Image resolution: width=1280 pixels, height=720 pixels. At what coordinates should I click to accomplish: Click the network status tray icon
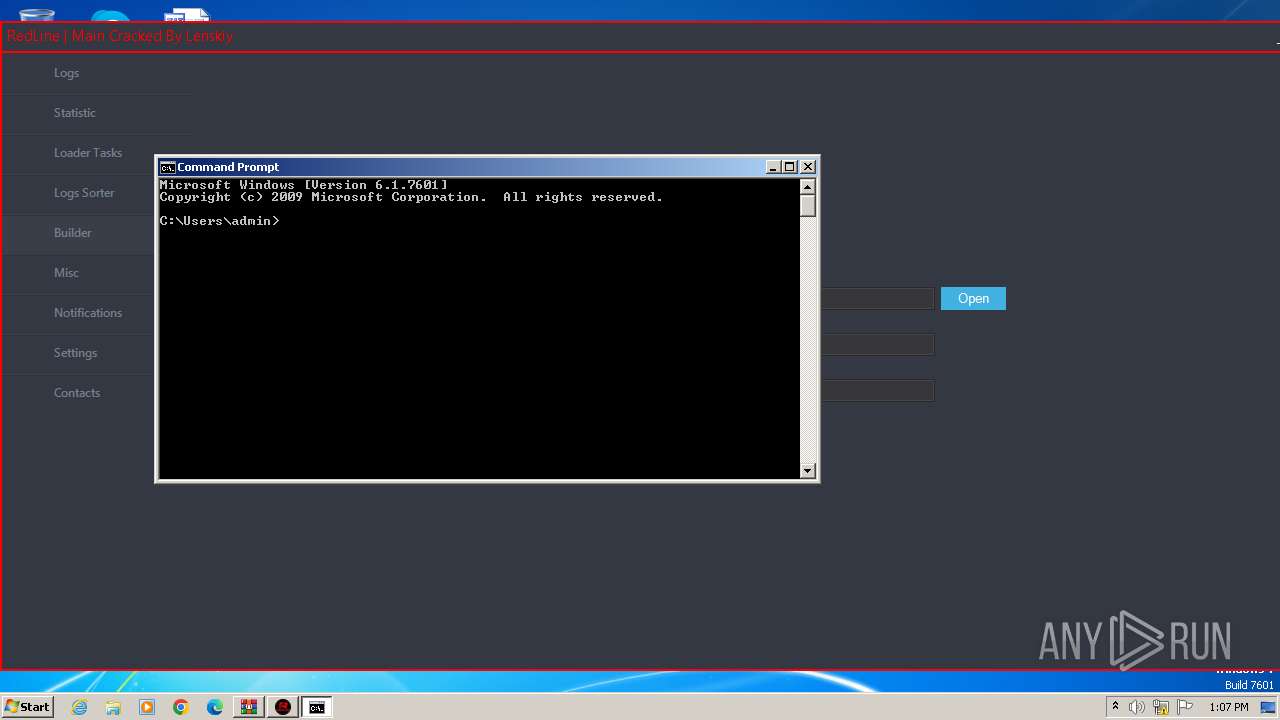pyautogui.click(x=1161, y=707)
